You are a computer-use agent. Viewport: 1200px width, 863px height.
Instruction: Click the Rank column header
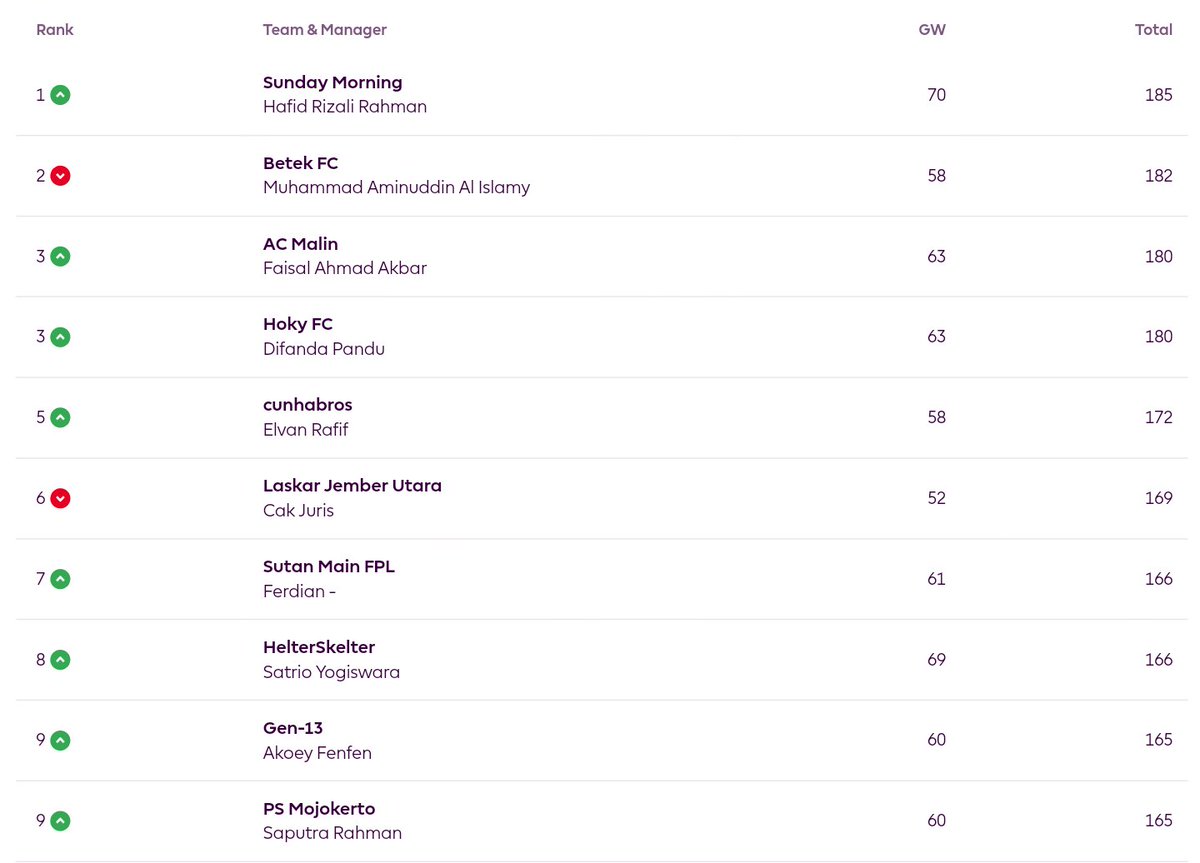click(55, 30)
